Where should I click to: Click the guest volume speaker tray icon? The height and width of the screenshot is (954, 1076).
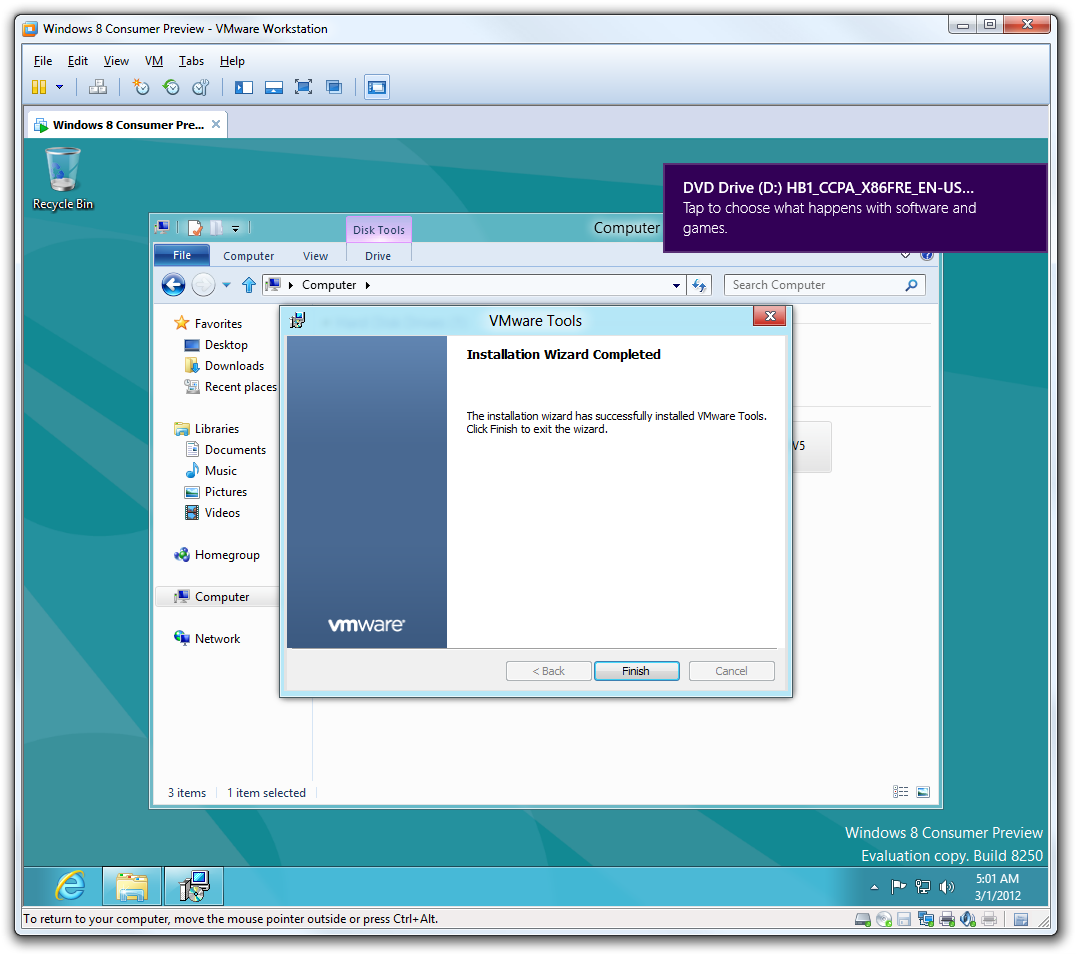point(947,887)
